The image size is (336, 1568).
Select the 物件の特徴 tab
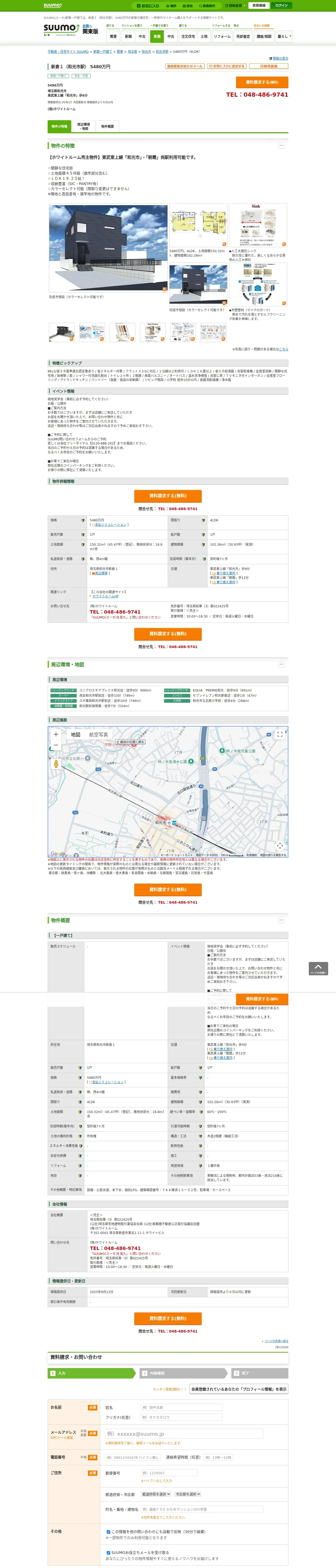pyautogui.click(x=59, y=126)
